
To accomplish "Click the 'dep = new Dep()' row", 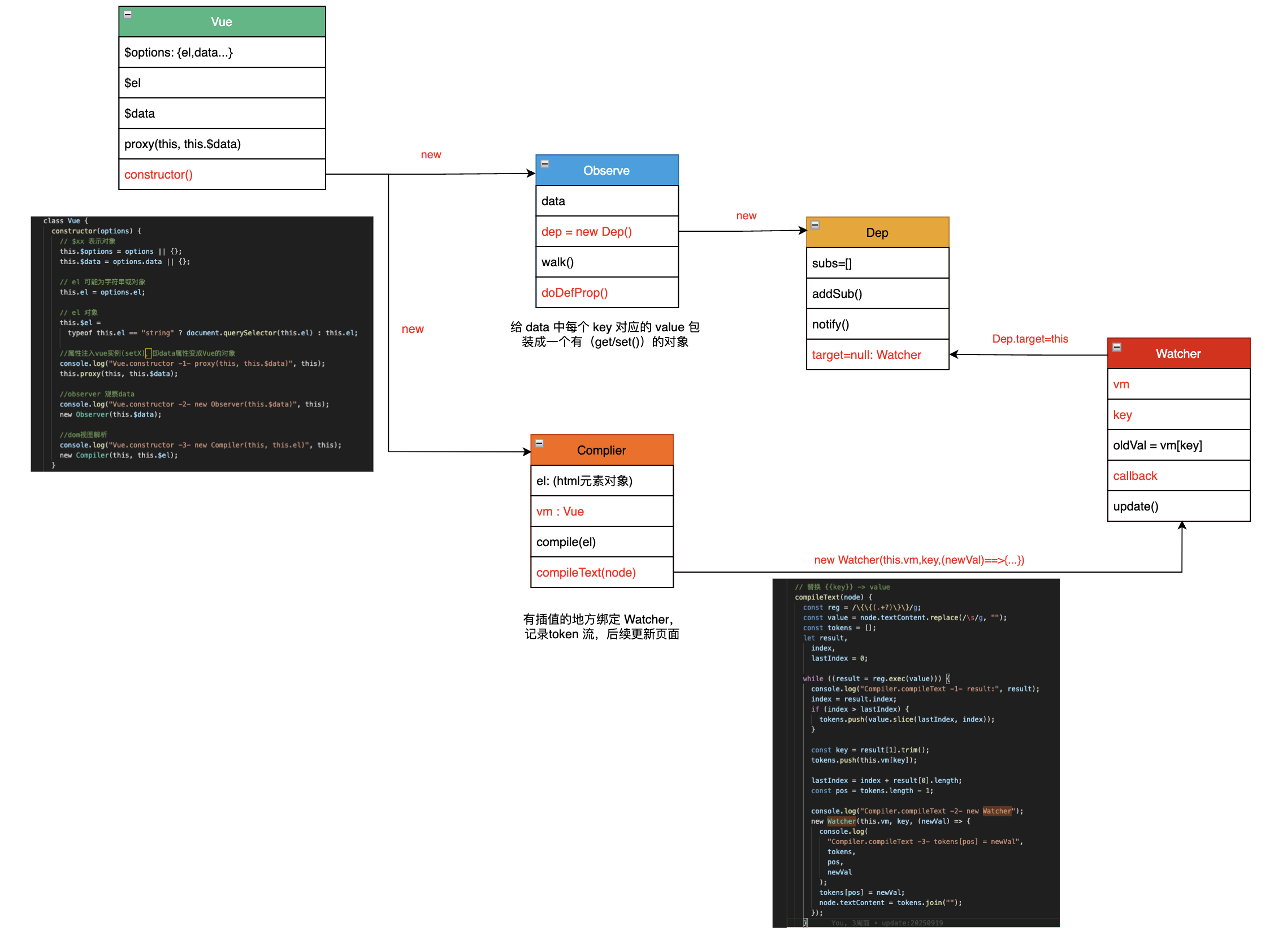I will tap(606, 232).
